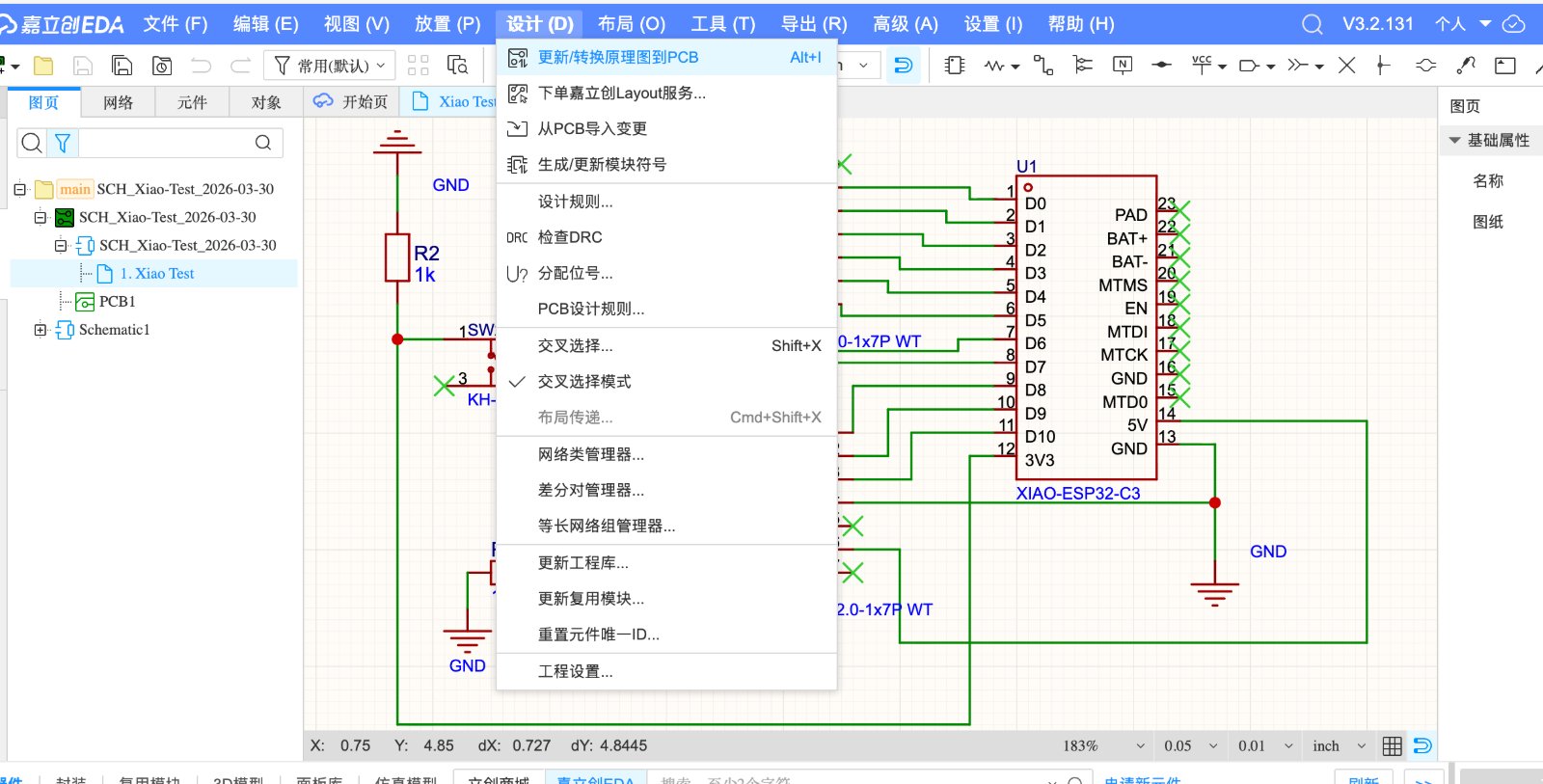Select the bus tool icon
1543x784 pixels.
click(1083, 66)
